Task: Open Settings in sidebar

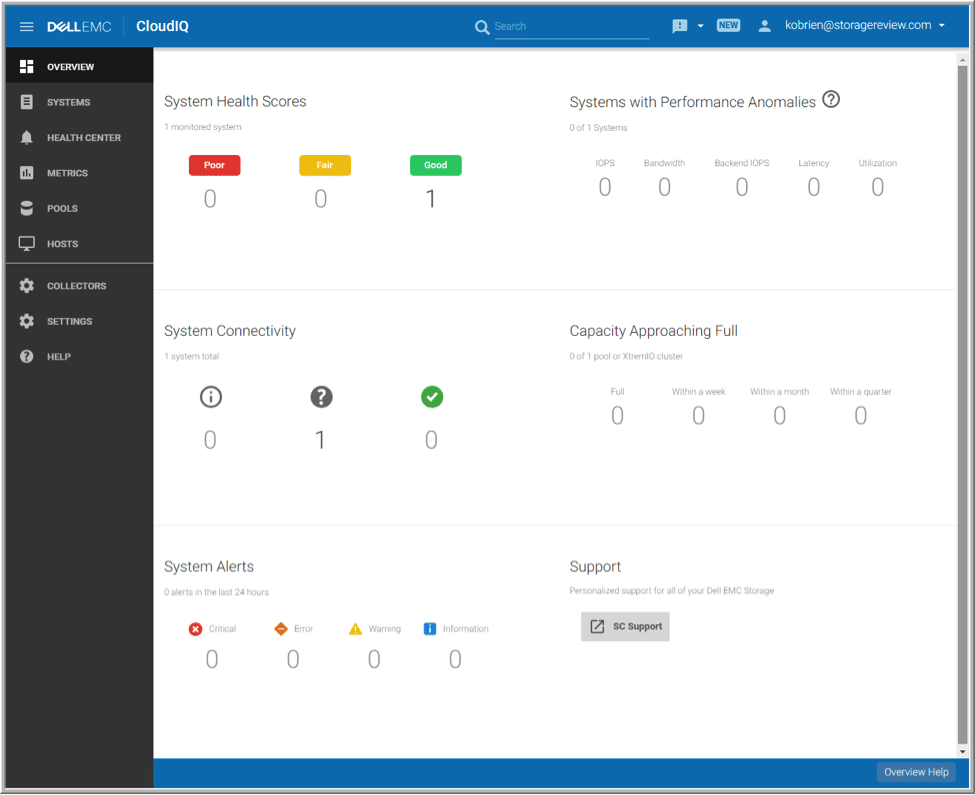Action: tap(80, 321)
